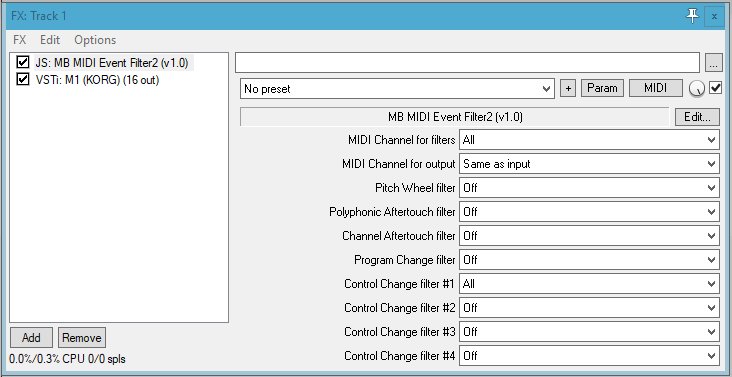
Task: Open Control Change filter #4 dropdown
Action: coord(589,356)
